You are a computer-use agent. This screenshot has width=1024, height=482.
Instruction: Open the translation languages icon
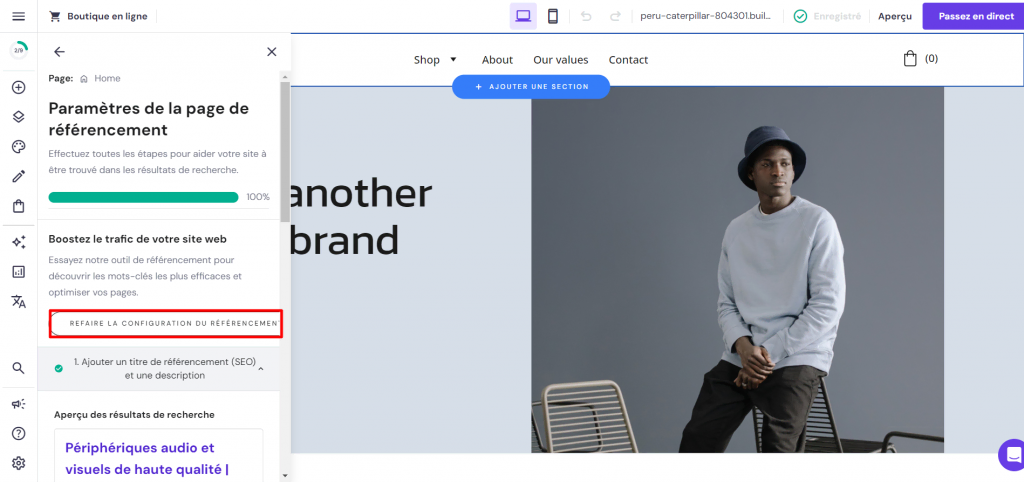[x=18, y=301]
